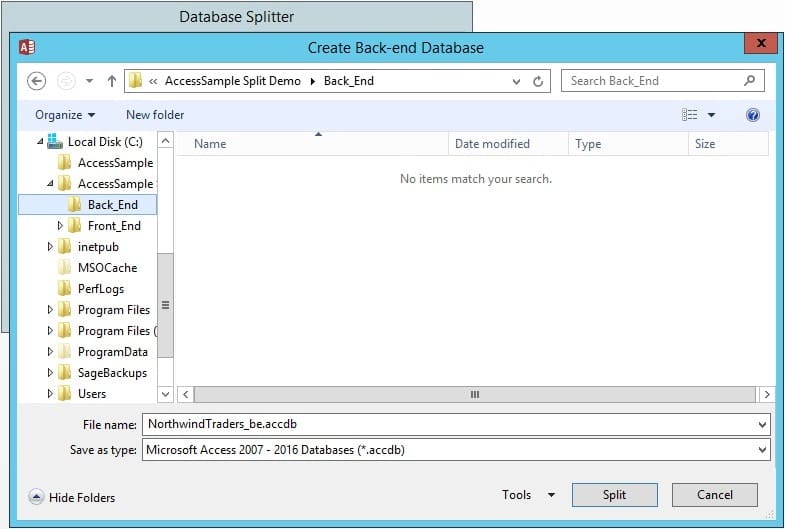Collapse the expanded AccessSample folder node
785x529 pixels.
pos(50,184)
